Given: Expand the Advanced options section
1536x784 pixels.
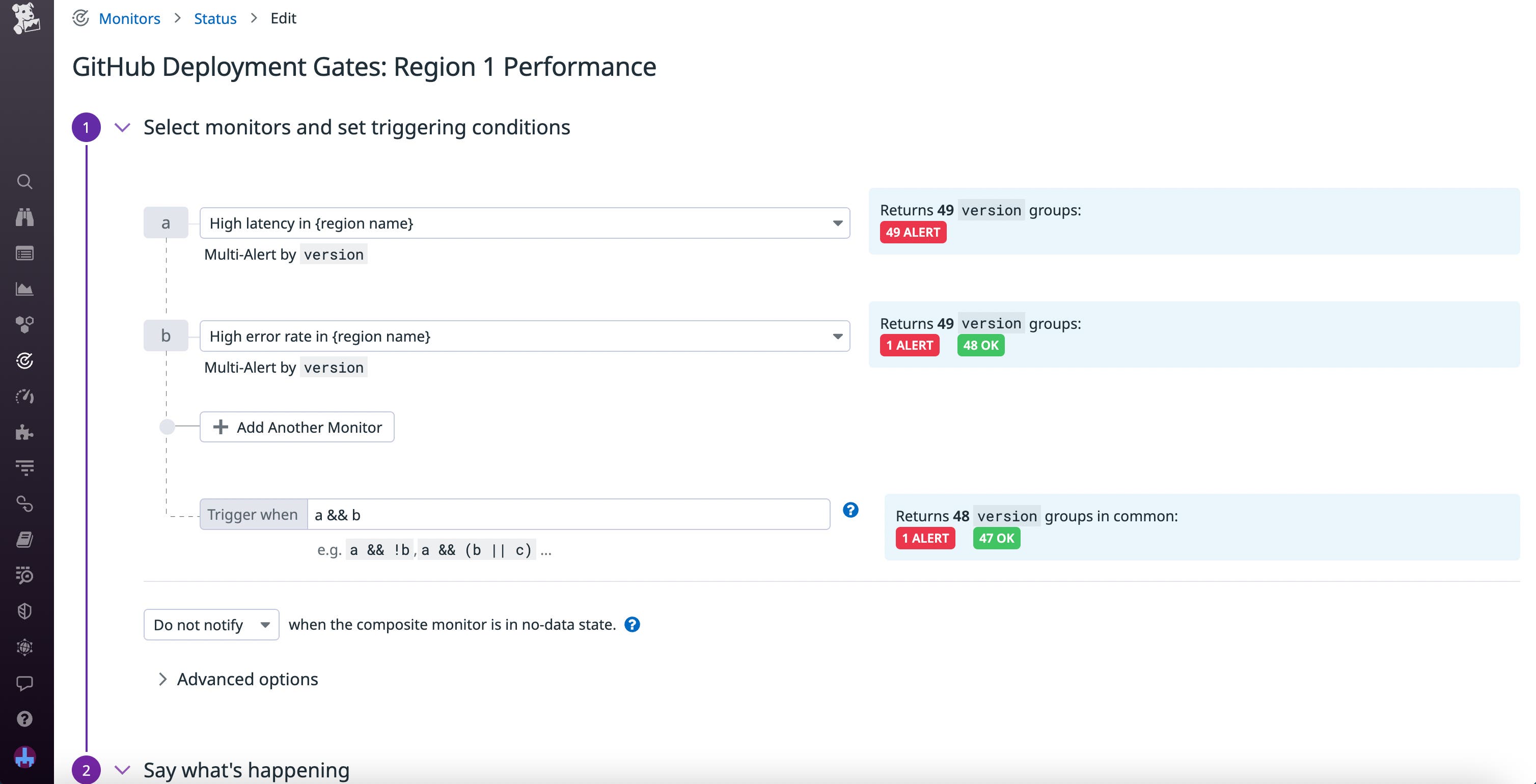Looking at the screenshot, I should tap(247, 679).
